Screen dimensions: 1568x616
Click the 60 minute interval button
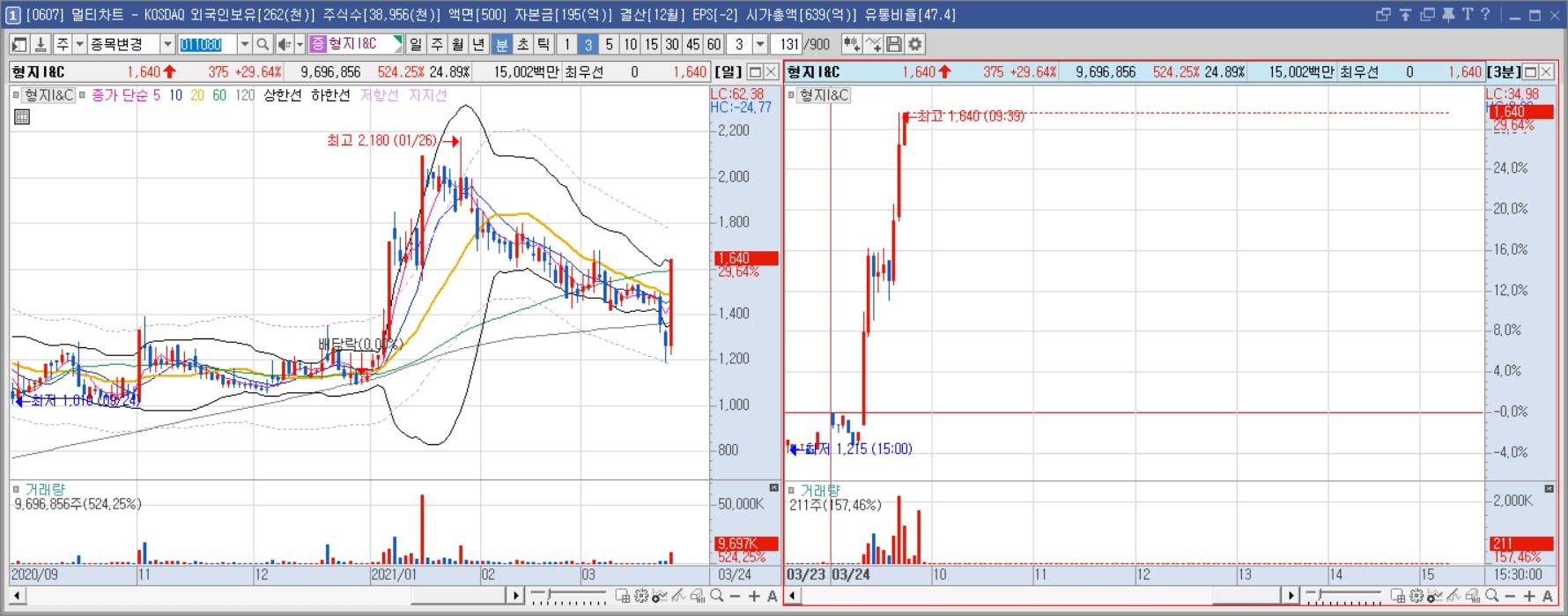[x=714, y=44]
